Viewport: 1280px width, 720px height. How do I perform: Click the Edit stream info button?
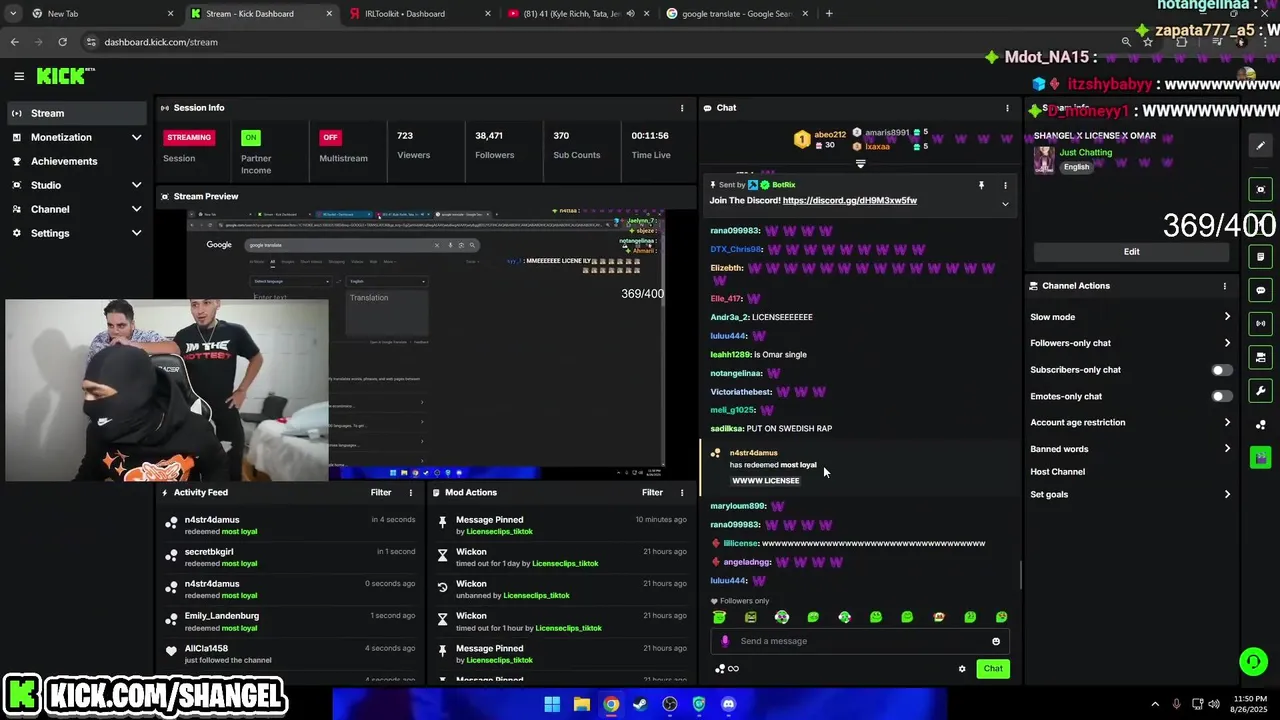coord(1131,252)
